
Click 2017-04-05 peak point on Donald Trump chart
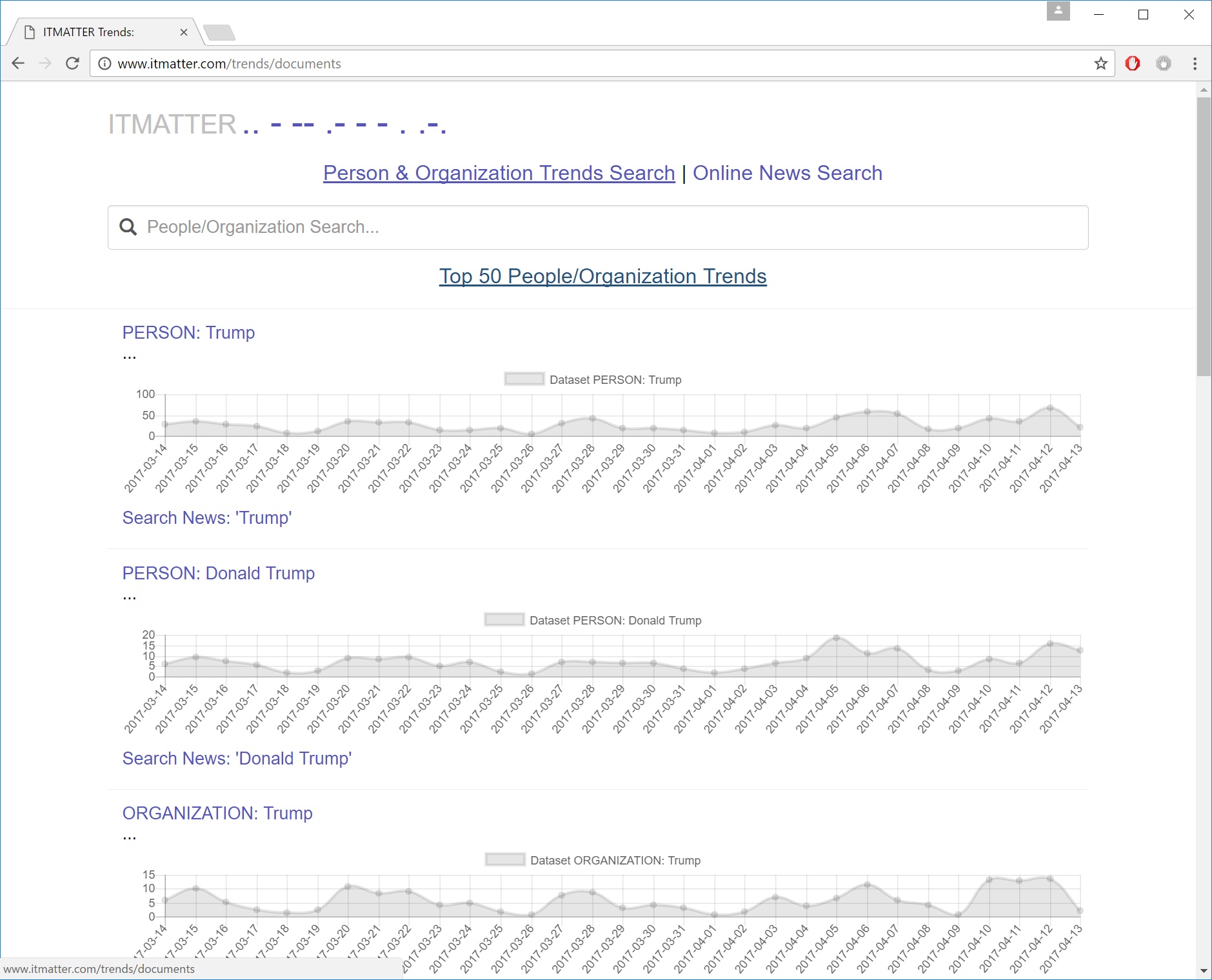pos(836,638)
